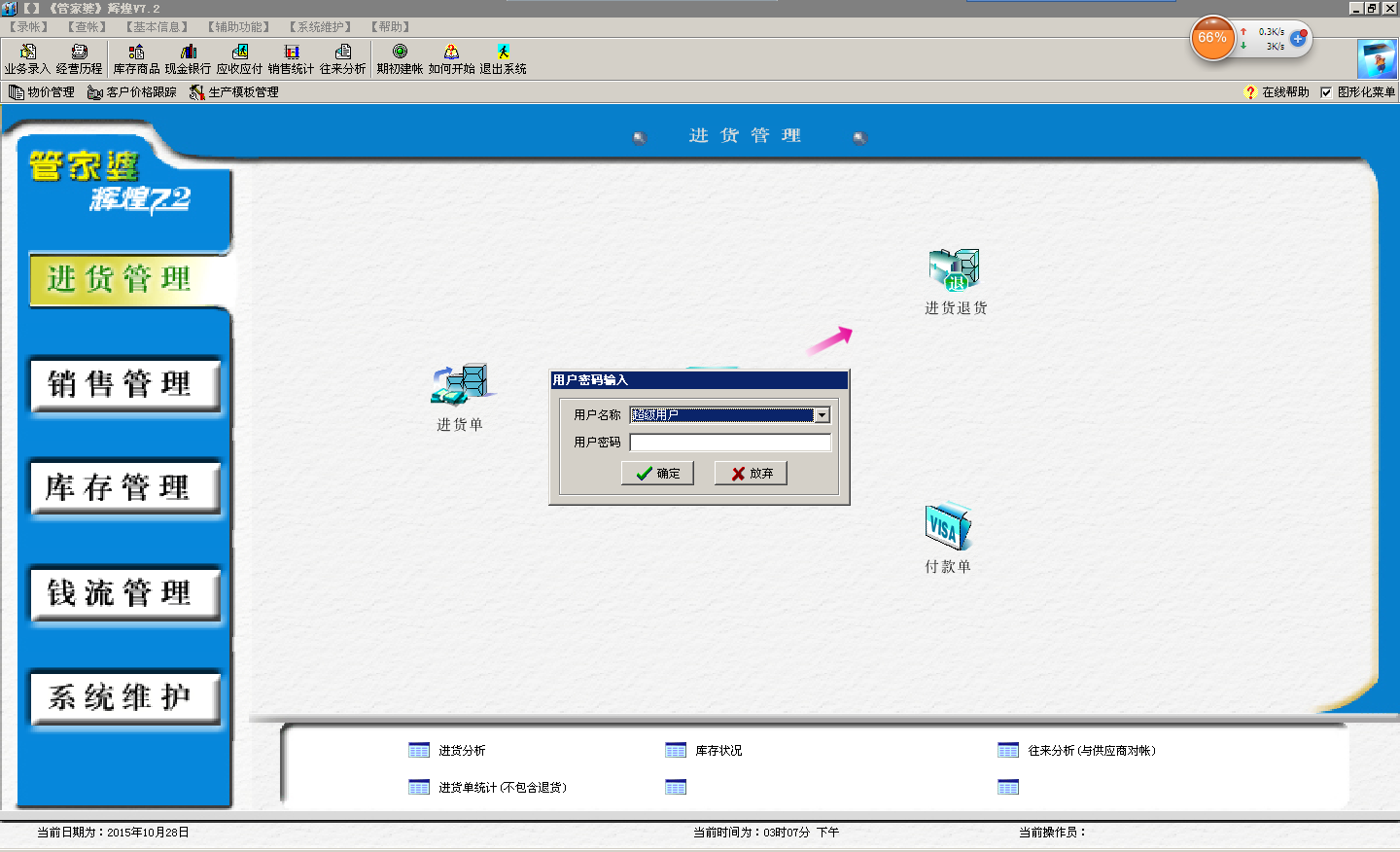This screenshot has width=1400, height=852.
Task: Click the 放弃 cancel button
Action: [751, 474]
